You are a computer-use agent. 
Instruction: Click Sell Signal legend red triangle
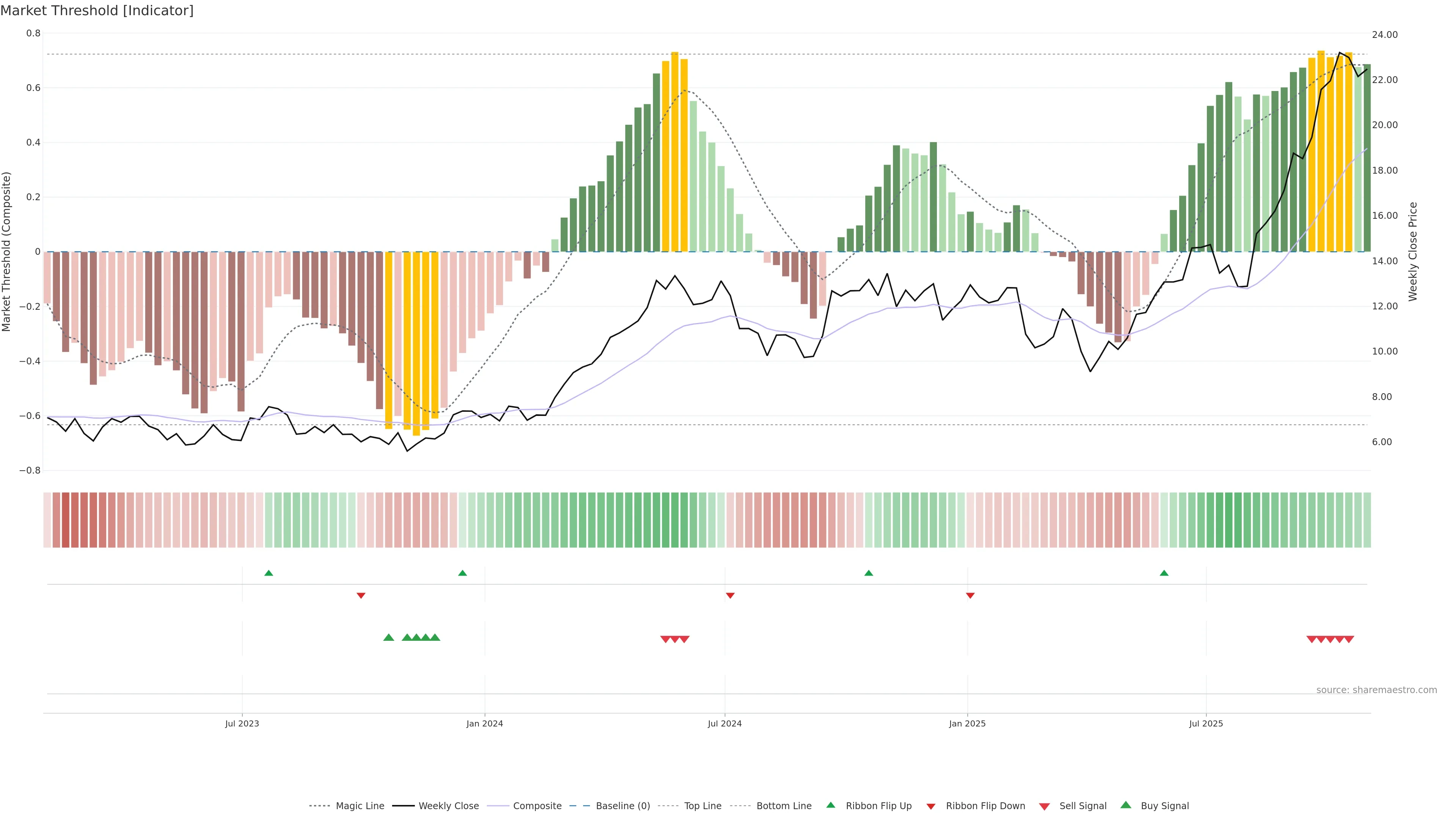1044,806
